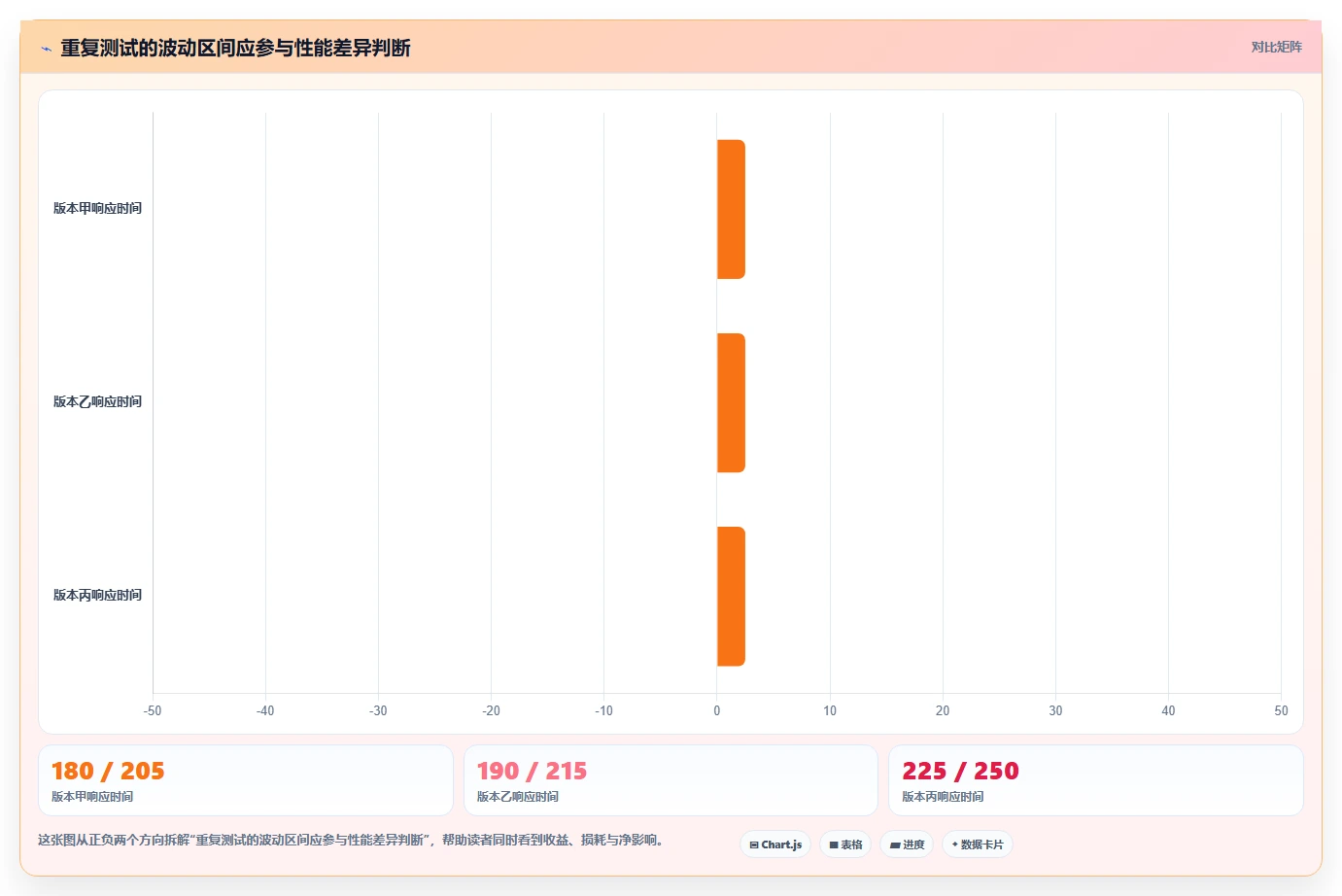
Task: Click the 表格 tag
Action: [x=845, y=844]
